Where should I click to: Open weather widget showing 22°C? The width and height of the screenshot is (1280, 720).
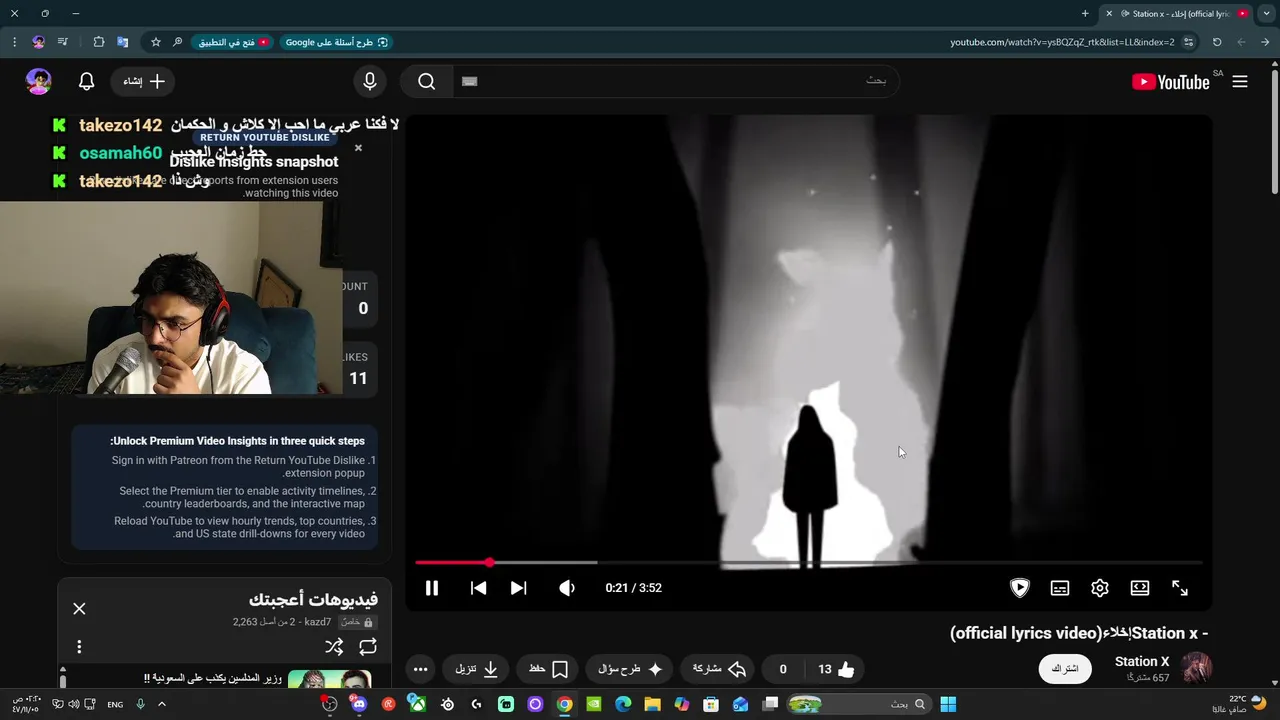(x=1237, y=704)
